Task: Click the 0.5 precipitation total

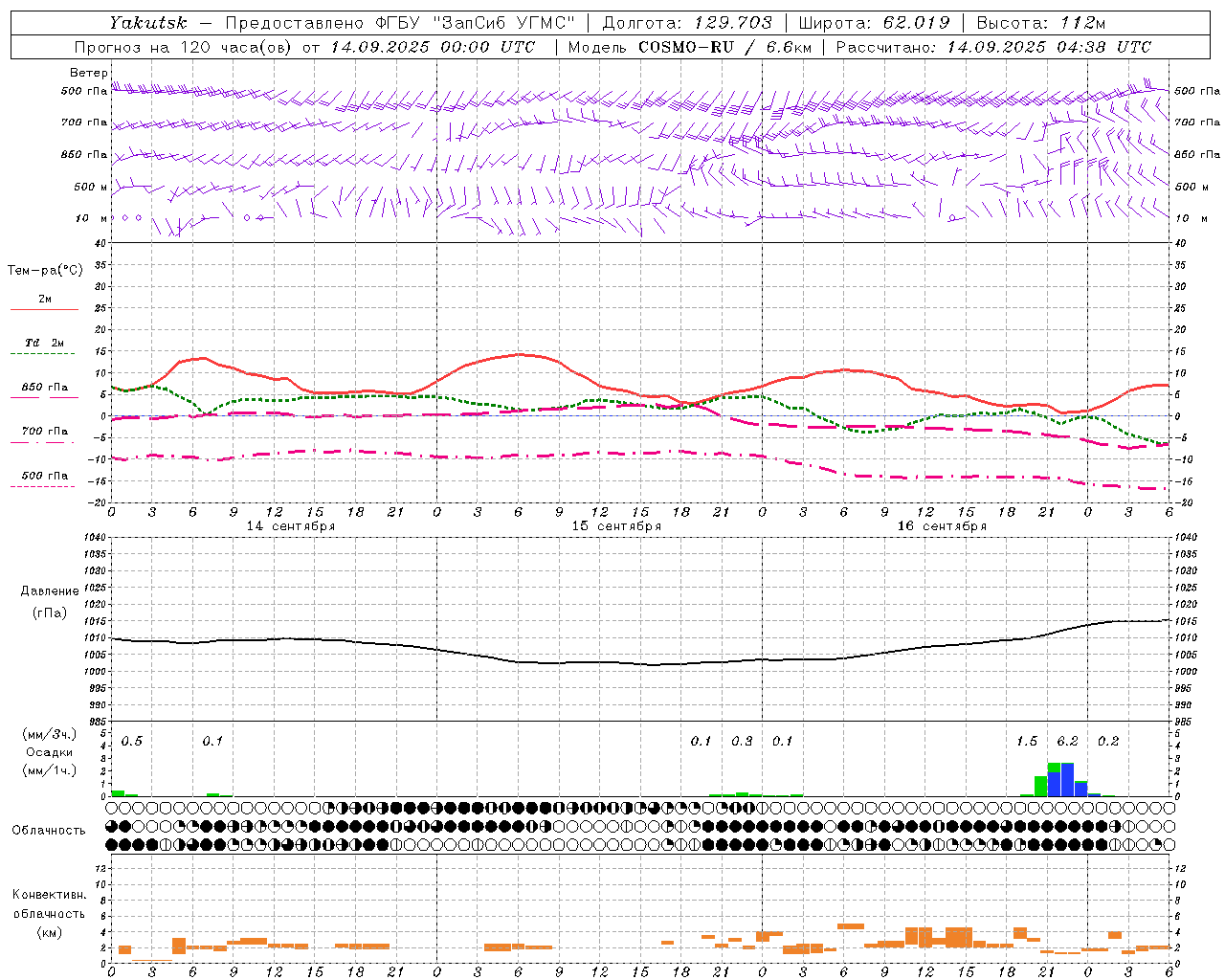Action: coord(132,742)
